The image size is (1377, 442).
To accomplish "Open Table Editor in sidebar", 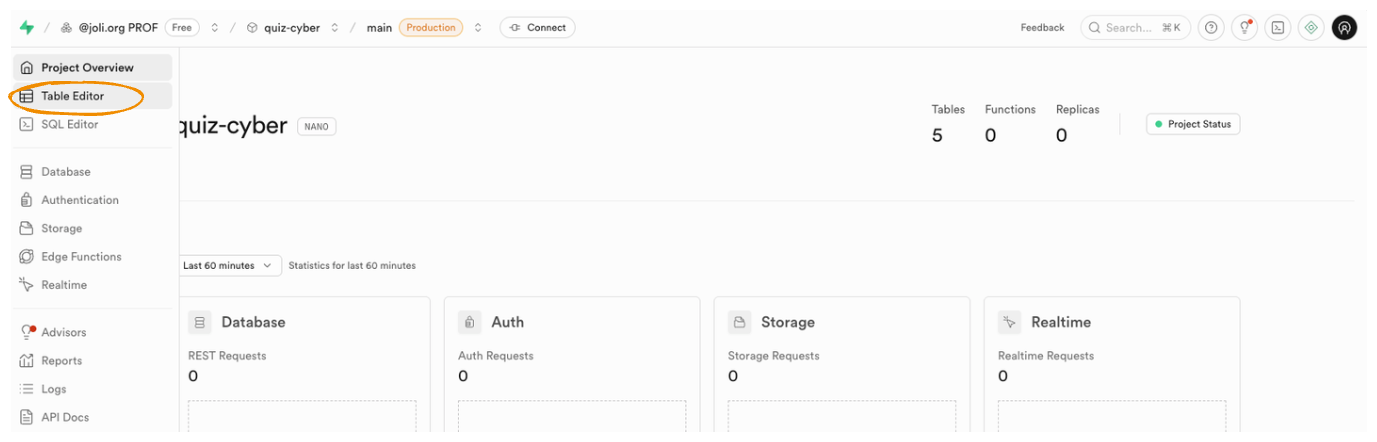I will tap(72, 96).
